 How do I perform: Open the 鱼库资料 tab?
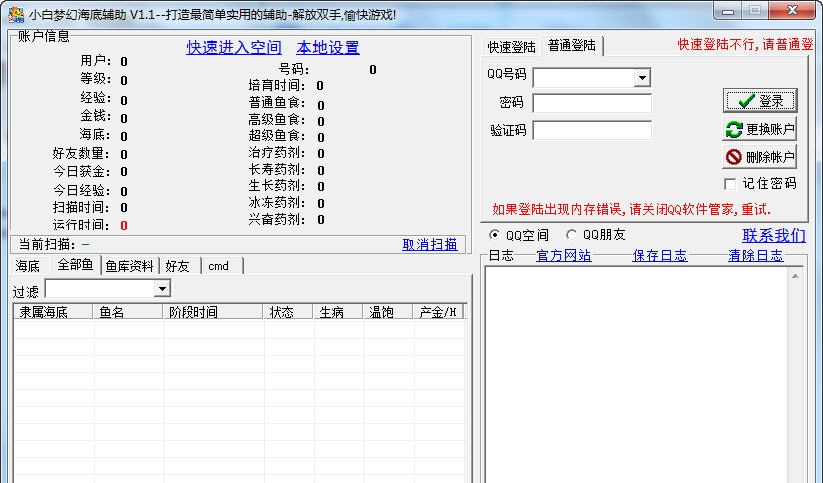pyautogui.click(x=129, y=266)
